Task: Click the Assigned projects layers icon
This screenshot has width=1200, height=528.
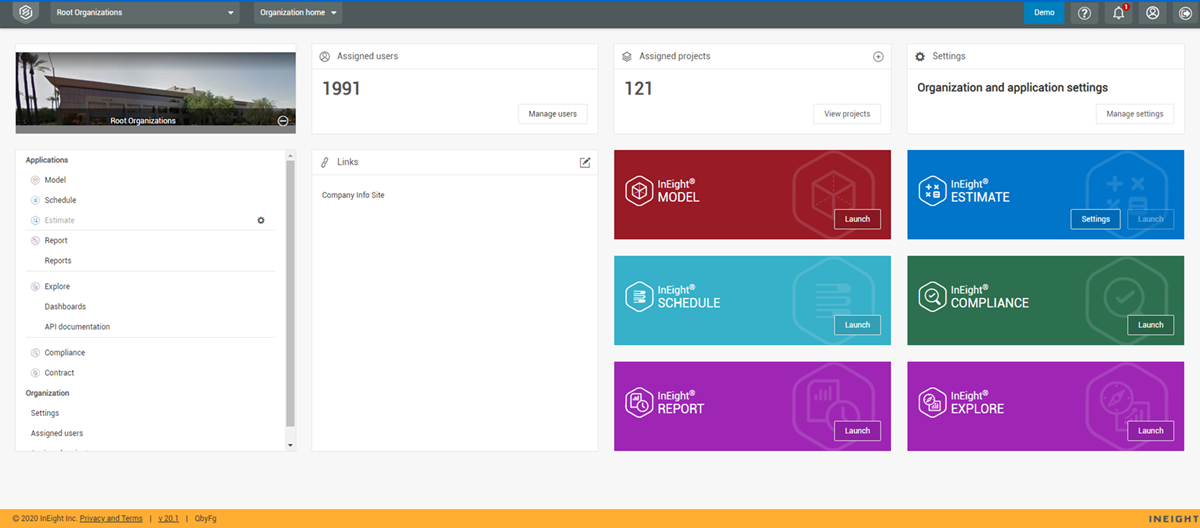Action: [627, 57]
